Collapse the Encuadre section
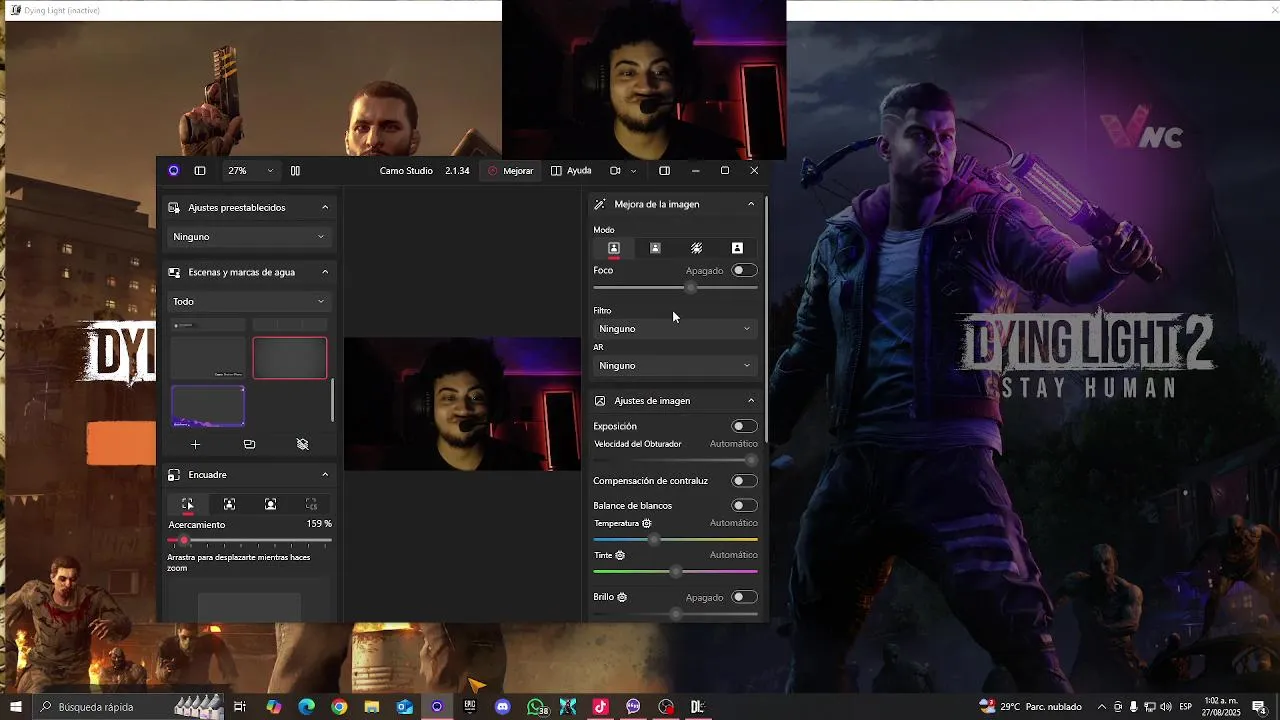1280x720 pixels. (x=325, y=475)
